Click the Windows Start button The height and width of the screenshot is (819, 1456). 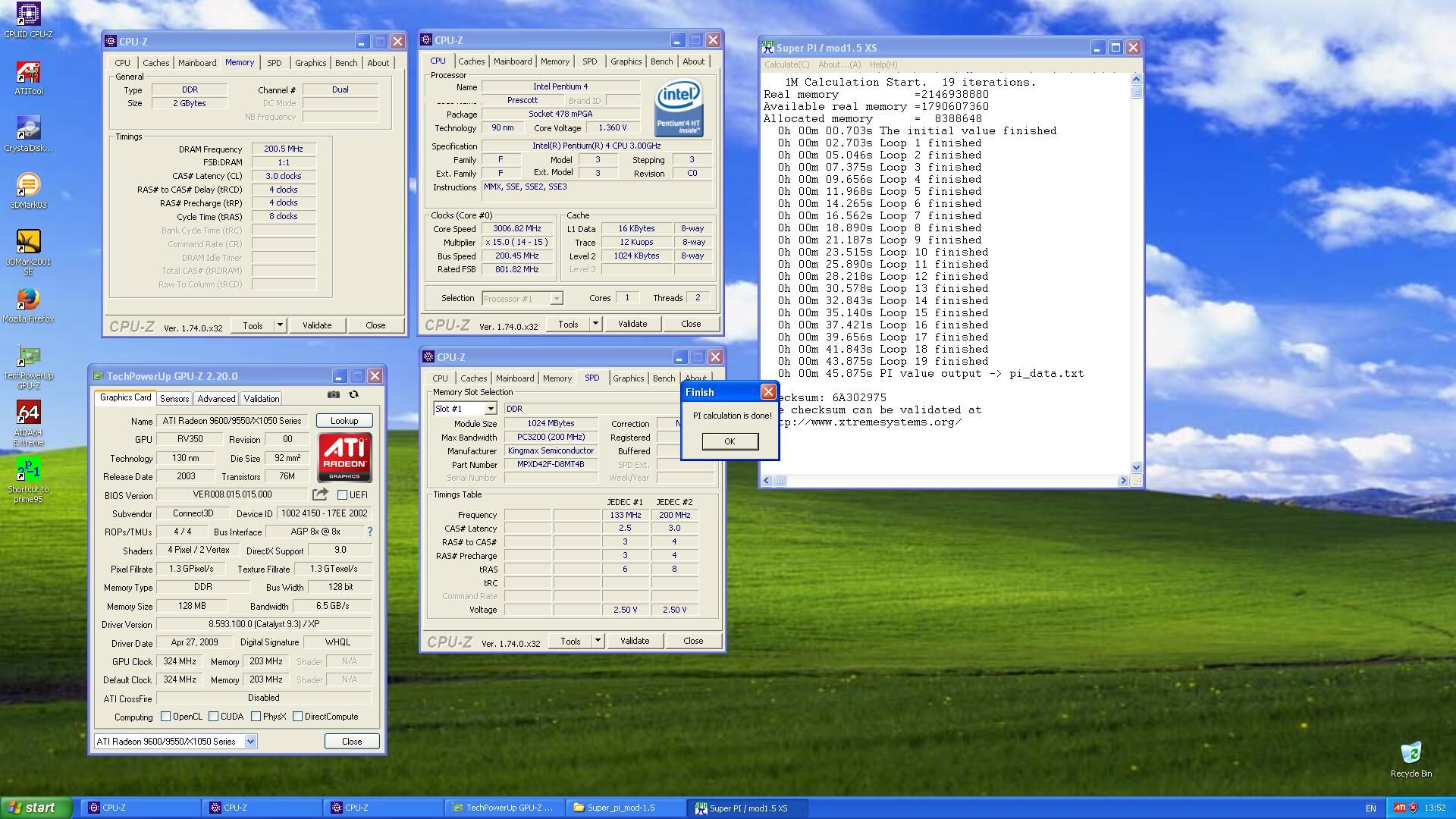point(36,808)
